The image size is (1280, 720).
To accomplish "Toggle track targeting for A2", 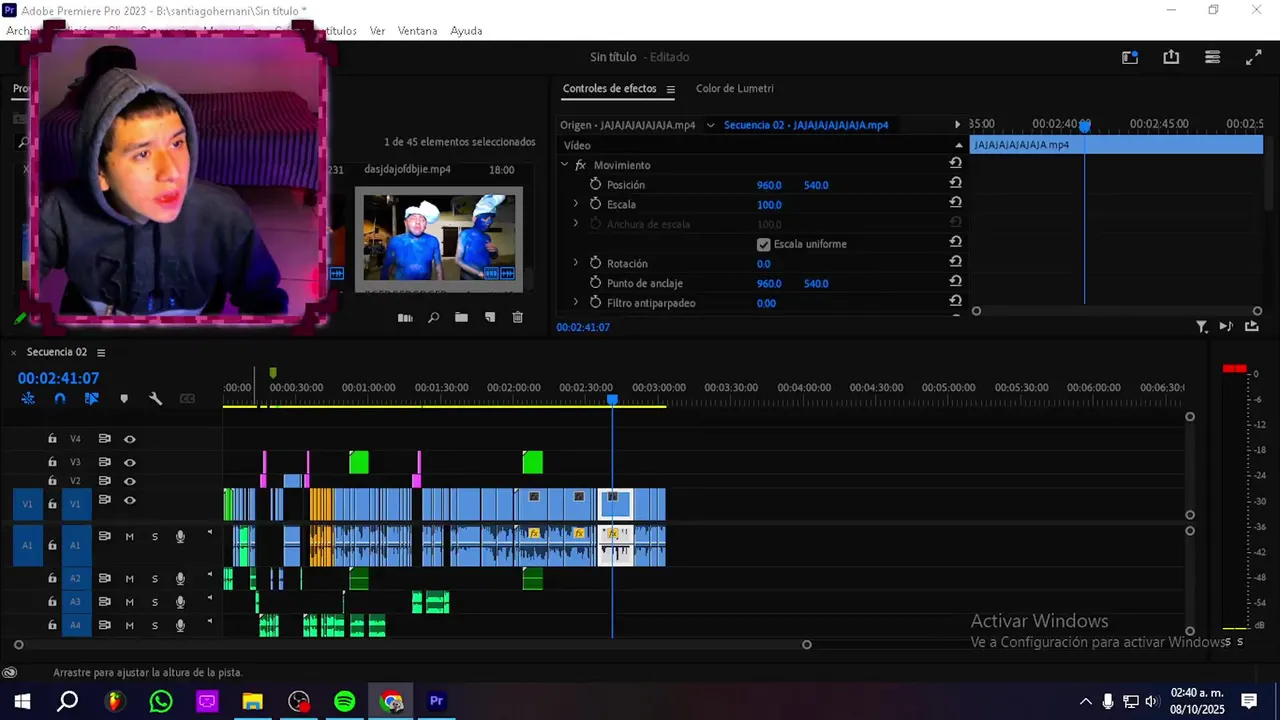I will tap(75, 578).
